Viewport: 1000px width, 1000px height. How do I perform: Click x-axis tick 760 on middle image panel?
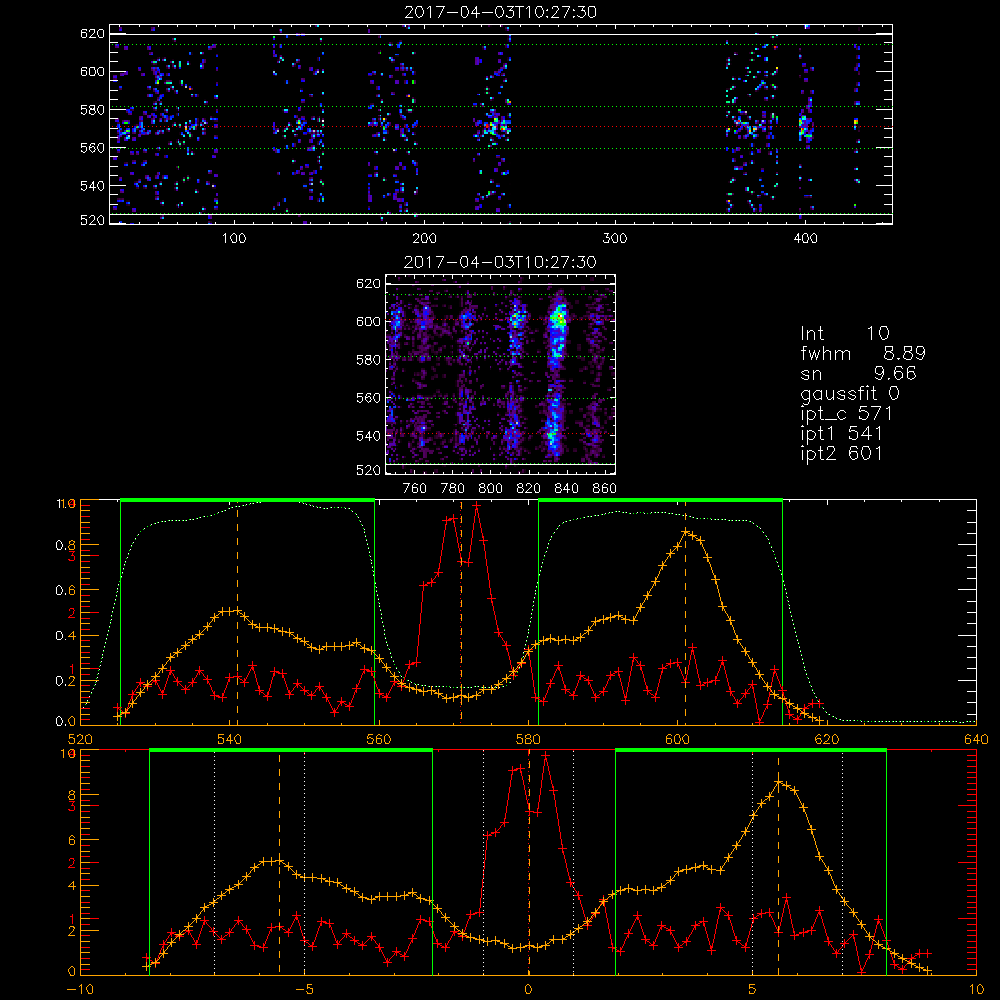coord(415,489)
